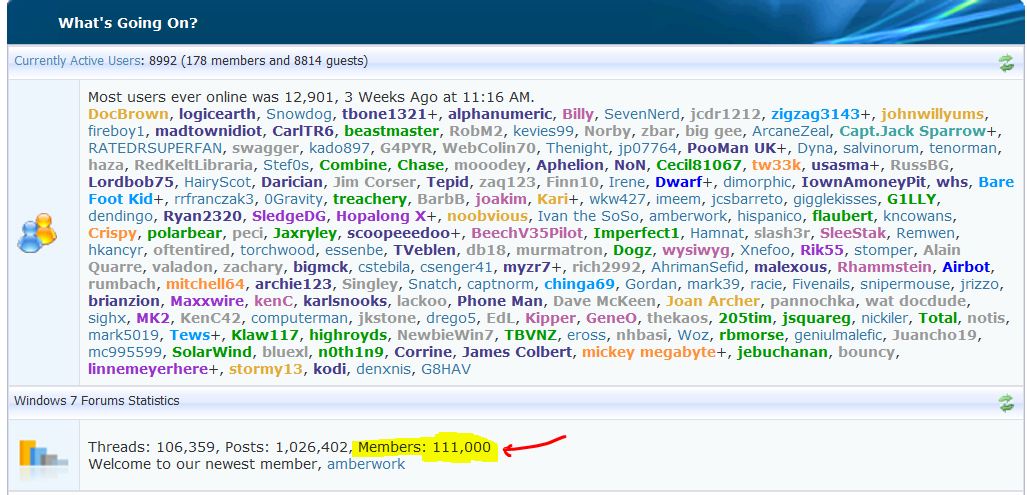This screenshot has height=495, width=1027.
Task: View Dwarf's user profile
Action: click(x=679, y=182)
